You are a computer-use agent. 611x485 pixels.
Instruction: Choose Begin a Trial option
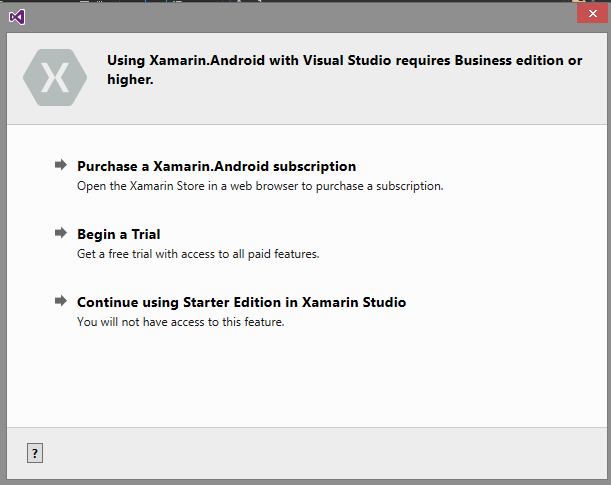pyautogui.click(x=119, y=234)
